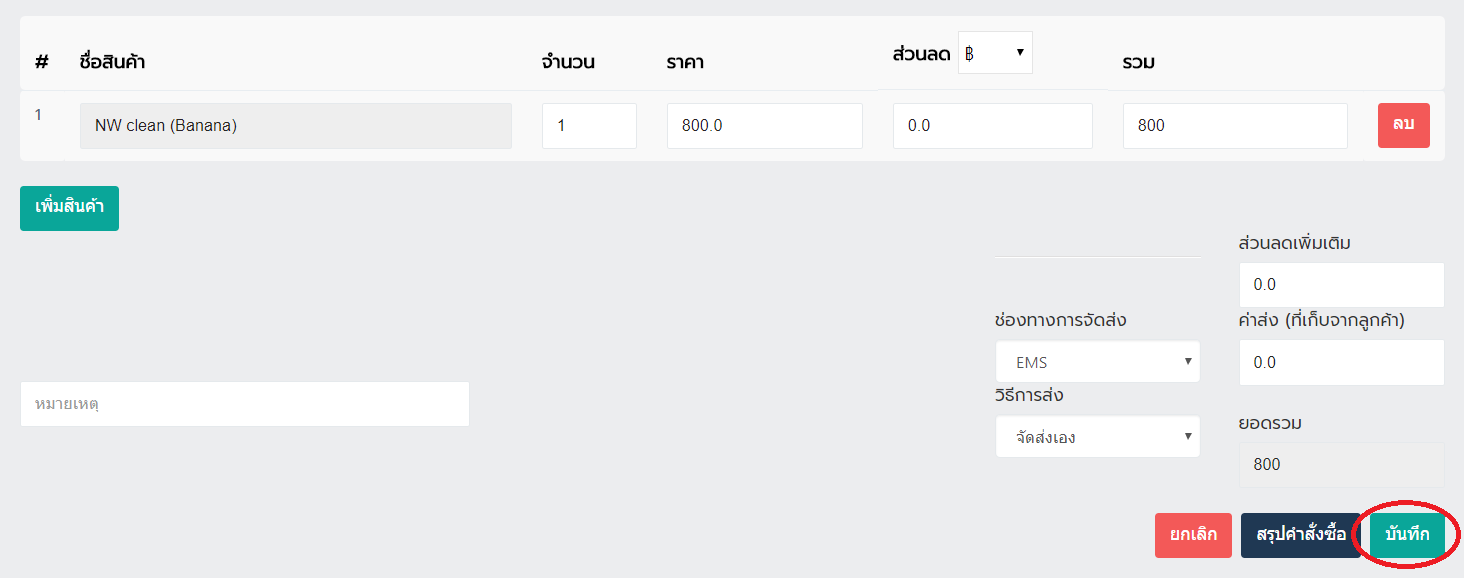Open the สรุปคำสั่งซื้อ order summary

pyautogui.click(x=1301, y=535)
